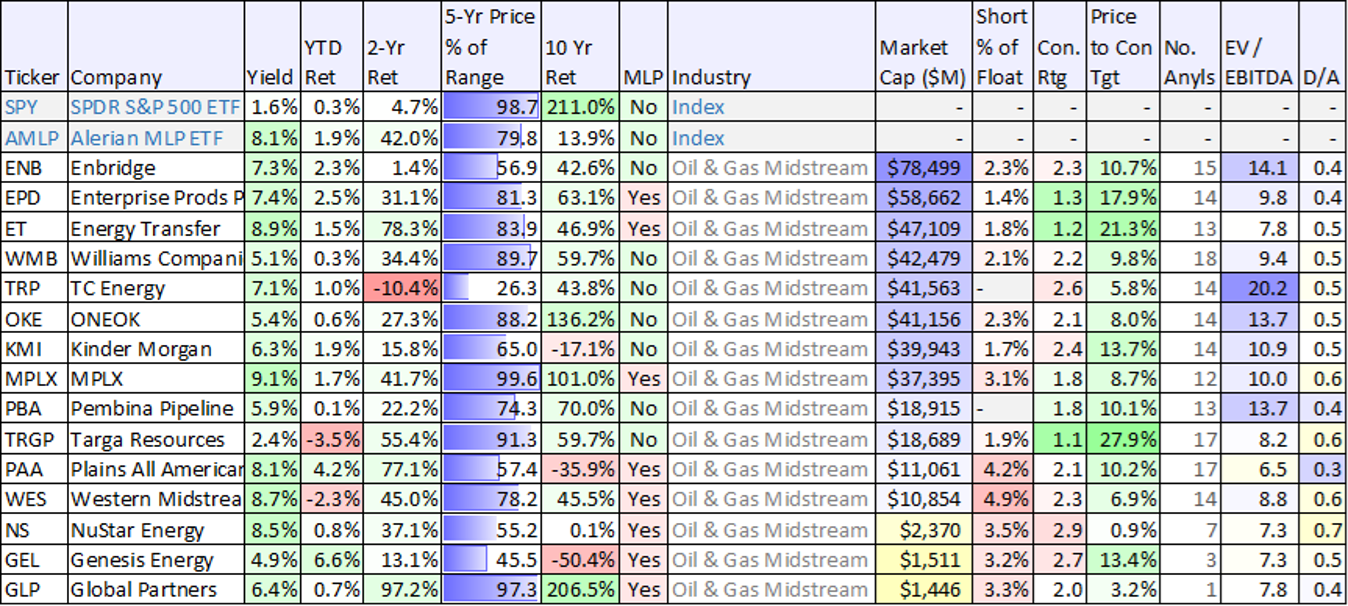Select the Kinder Morgan company cell
1348x606 pixels.
[x=156, y=349]
